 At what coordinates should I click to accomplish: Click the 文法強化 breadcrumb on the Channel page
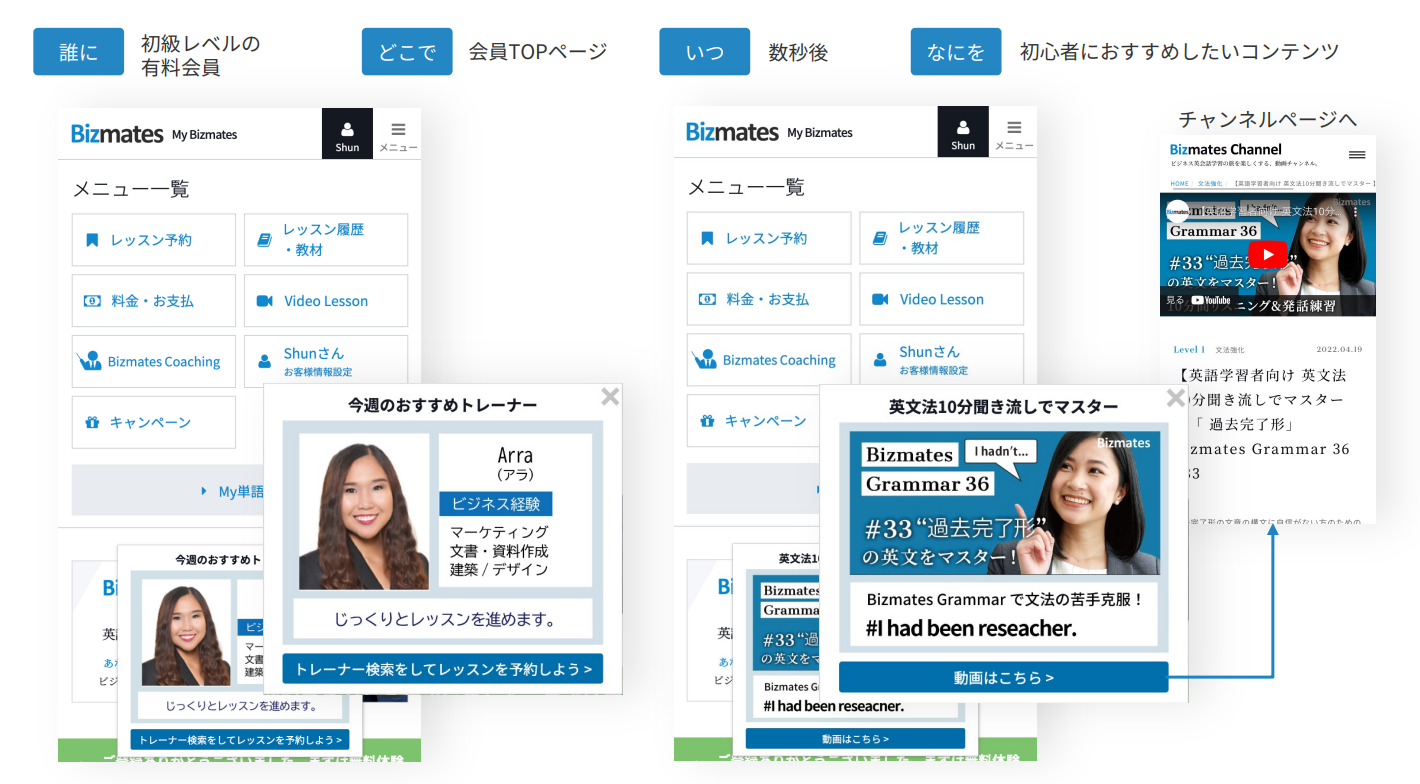pyautogui.click(x=1210, y=184)
